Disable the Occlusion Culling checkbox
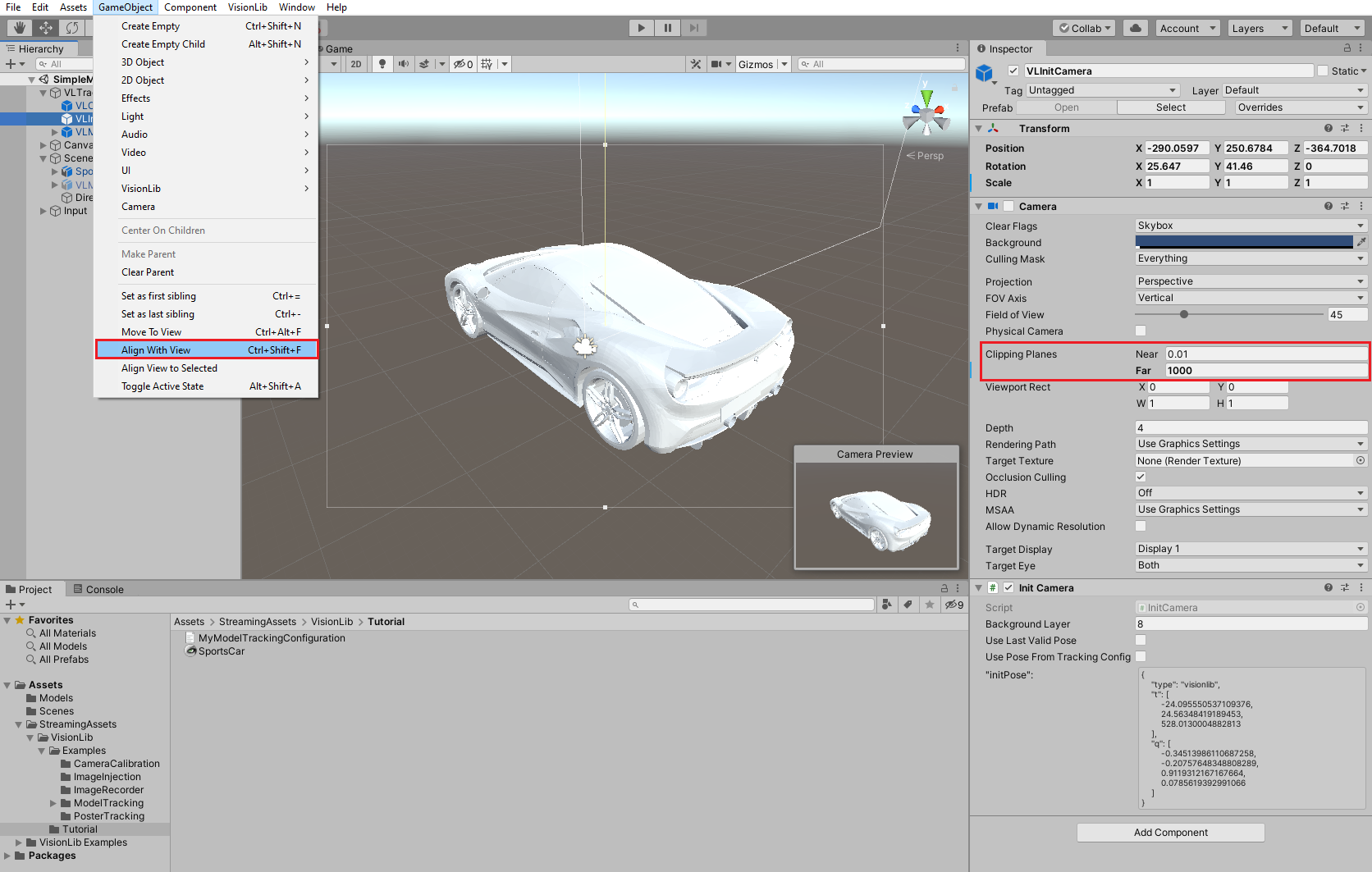Screen dimensions: 1372x872 pyautogui.click(x=1141, y=477)
